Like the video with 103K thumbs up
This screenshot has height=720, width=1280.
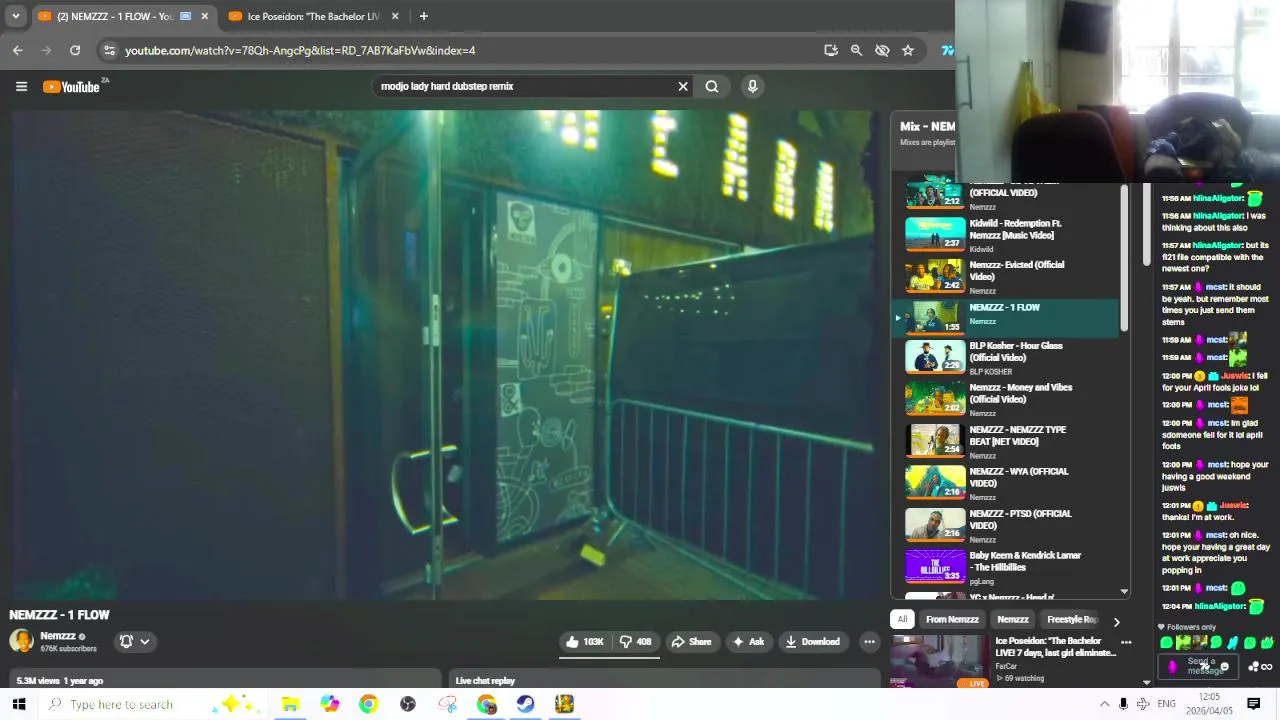click(x=585, y=642)
